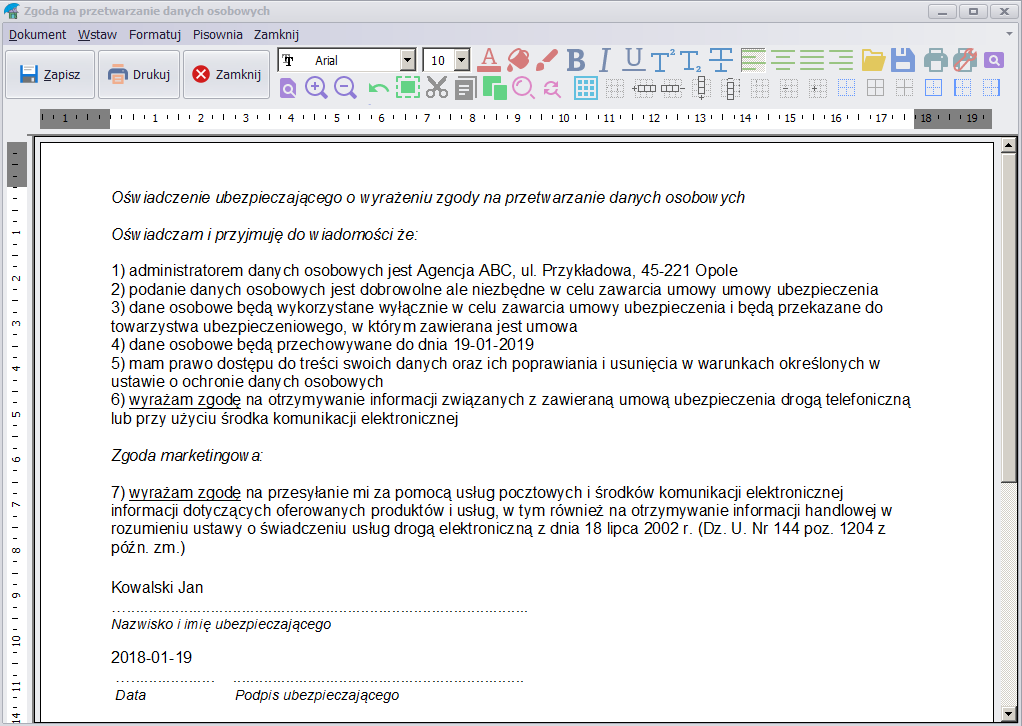The height and width of the screenshot is (726, 1022).
Task: Click the vertical cells icon with minus above
Action: (730, 88)
